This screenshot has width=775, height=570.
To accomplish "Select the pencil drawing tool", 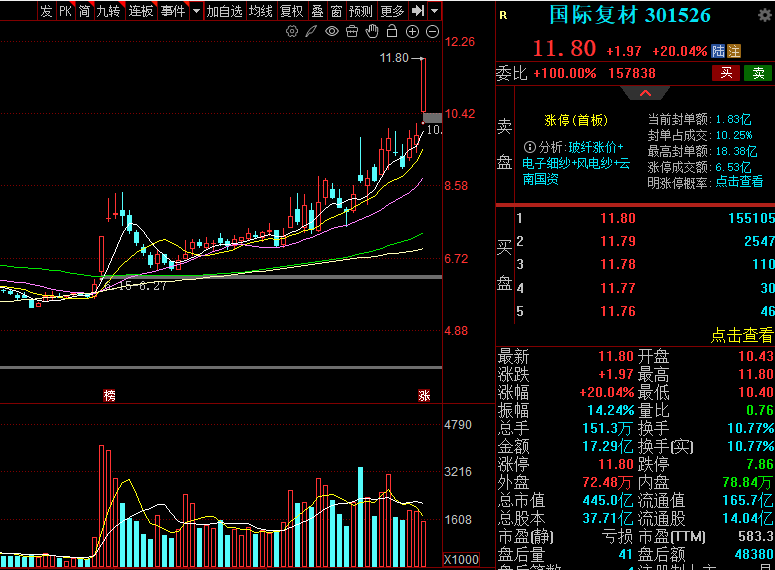I will click(x=311, y=32).
